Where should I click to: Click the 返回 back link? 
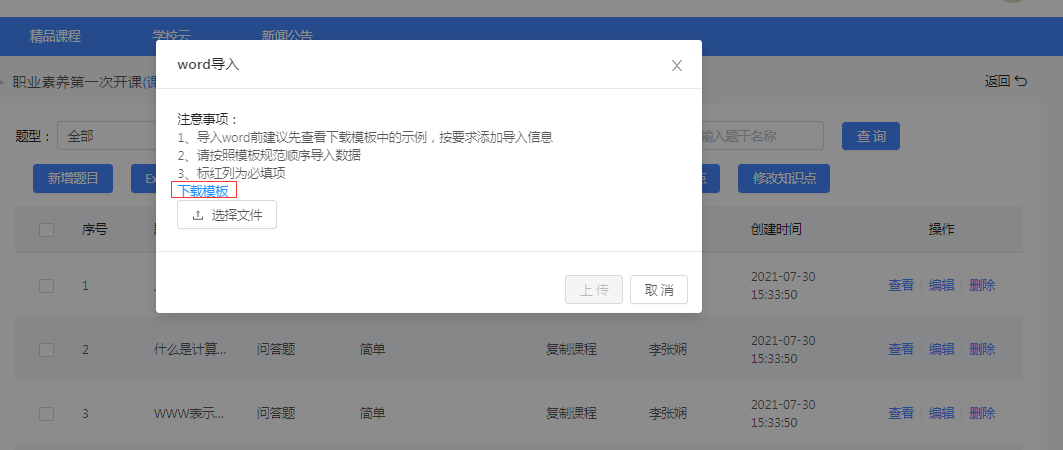coord(1005,81)
